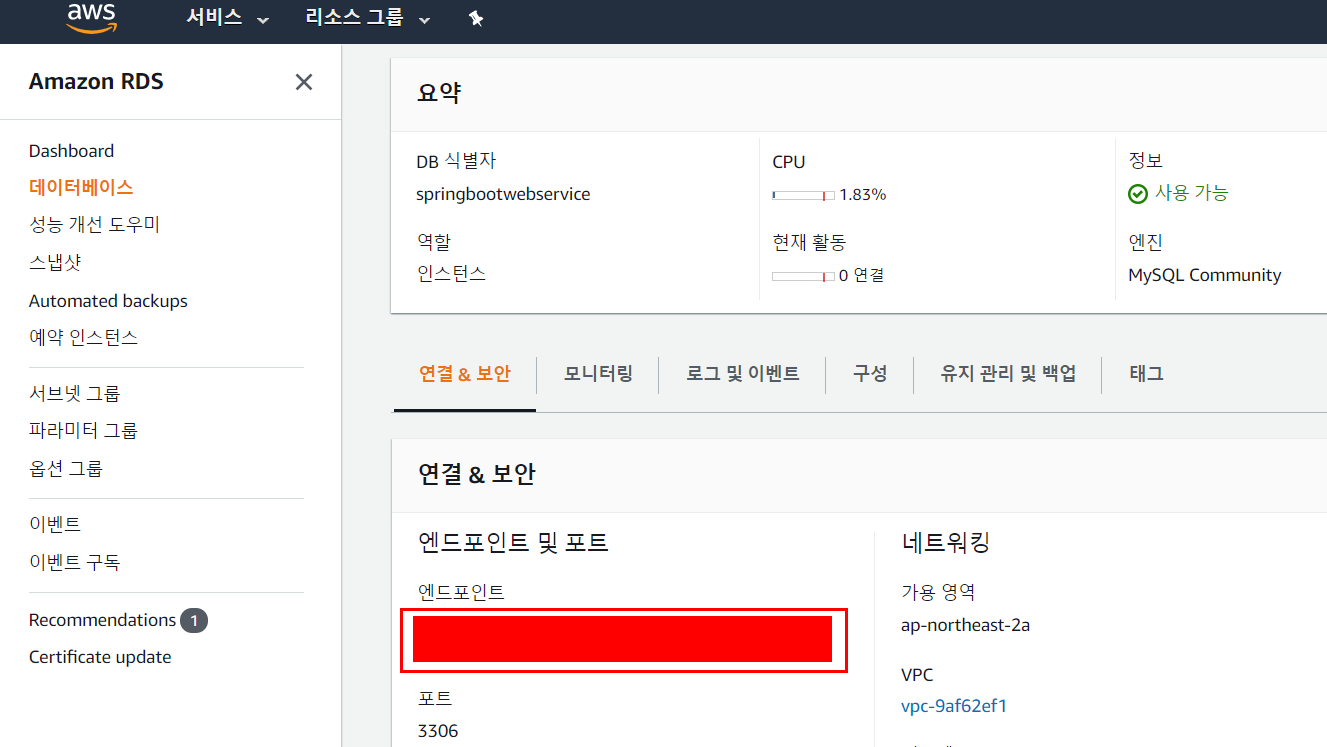Go to Dashboard in RDS sidebar
1327x747 pixels.
(71, 151)
